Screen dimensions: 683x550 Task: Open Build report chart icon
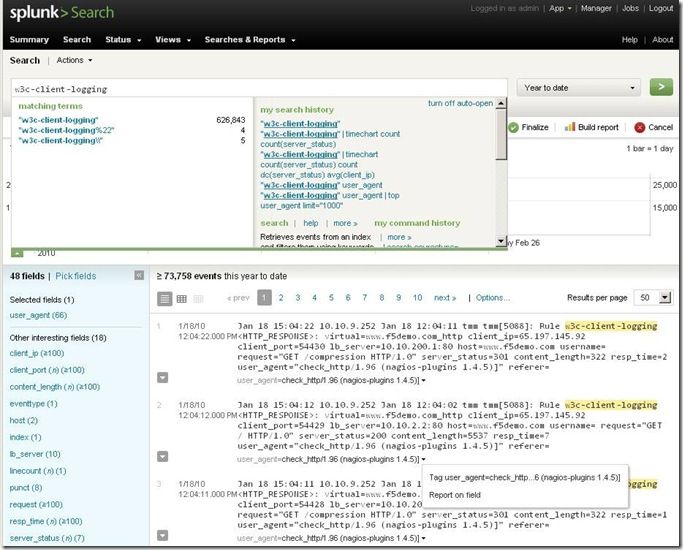[569, 127]
